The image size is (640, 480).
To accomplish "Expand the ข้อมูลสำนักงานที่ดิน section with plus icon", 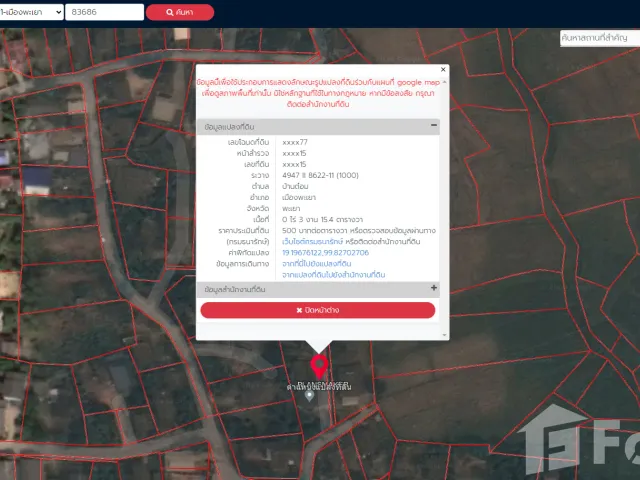I will click(434, 288).
